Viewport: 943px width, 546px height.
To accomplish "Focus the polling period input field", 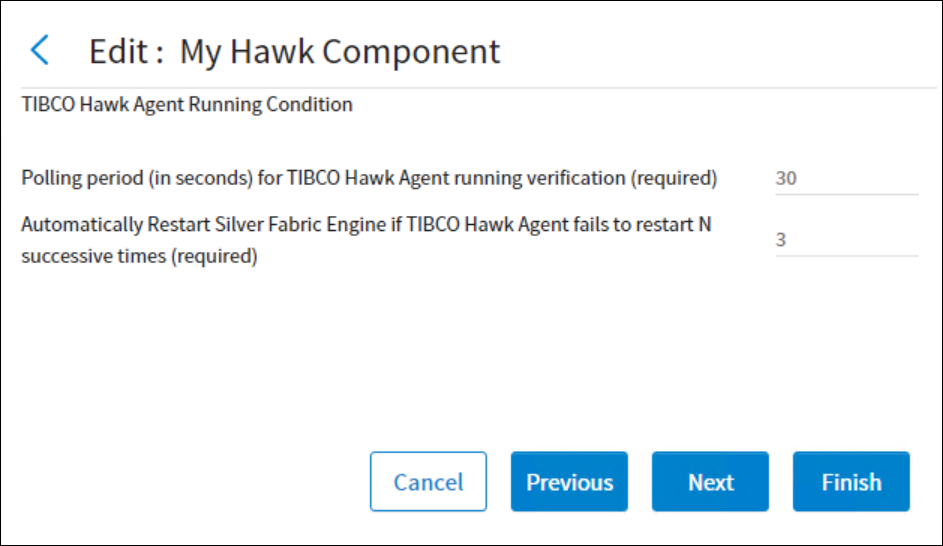I will pyautogui.click(x=845, y=179).
